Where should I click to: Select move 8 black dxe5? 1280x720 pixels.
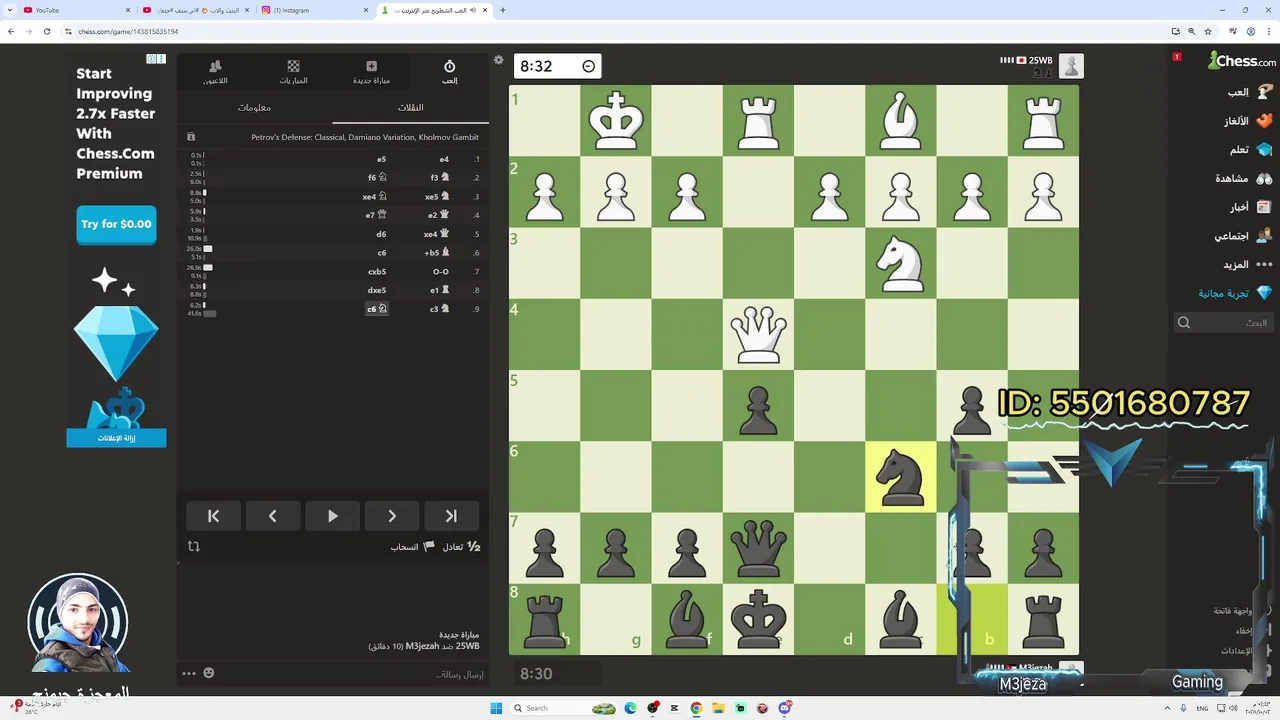click(377, 290)
